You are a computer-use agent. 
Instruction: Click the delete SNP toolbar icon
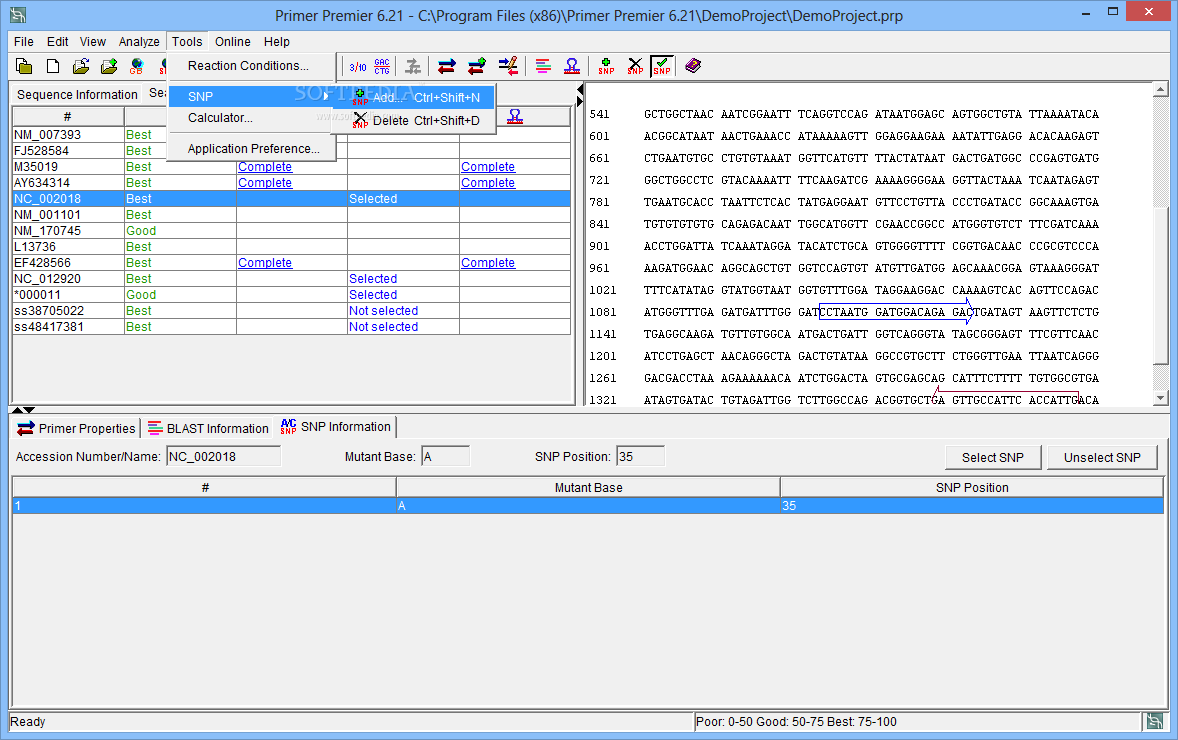[x=636, y=67]
